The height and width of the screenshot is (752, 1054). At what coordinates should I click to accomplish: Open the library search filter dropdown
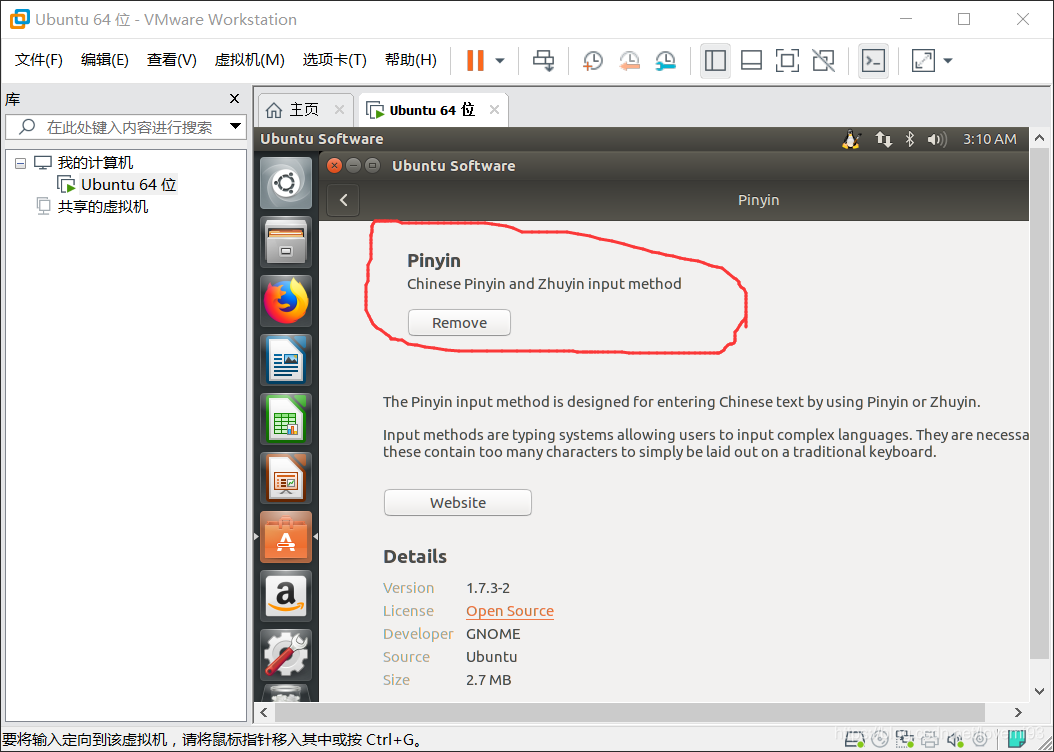235,126
